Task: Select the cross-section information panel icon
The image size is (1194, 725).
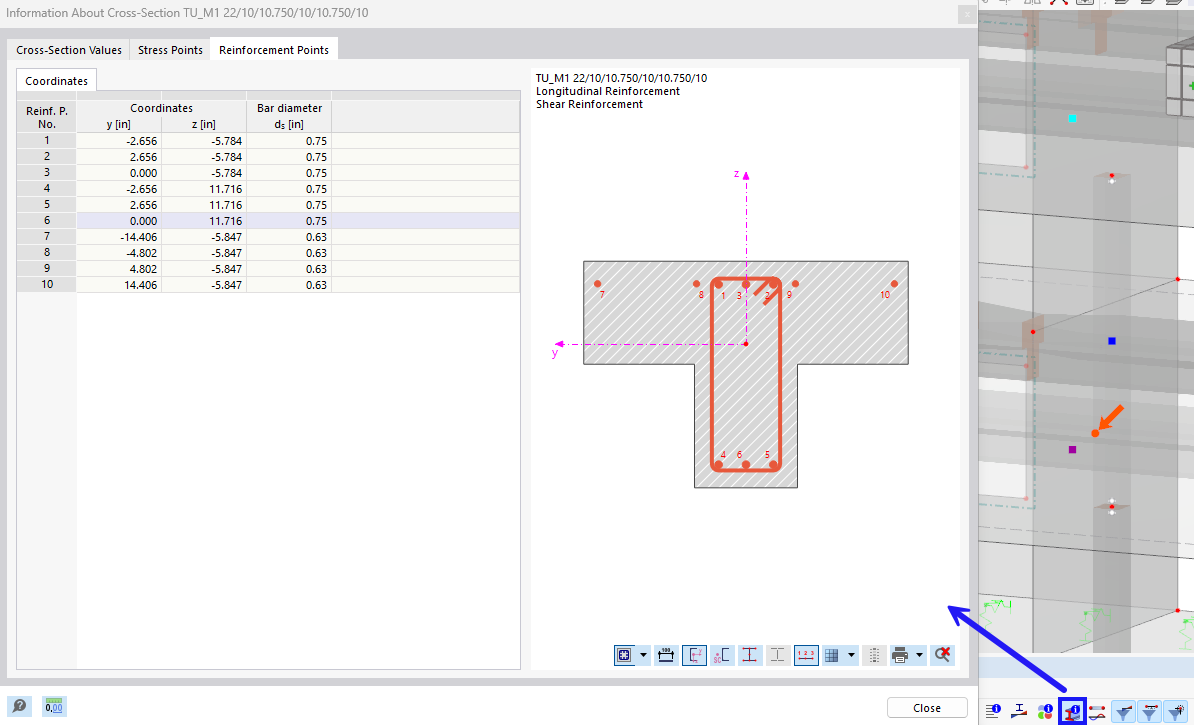Action: pos(1072,711)
